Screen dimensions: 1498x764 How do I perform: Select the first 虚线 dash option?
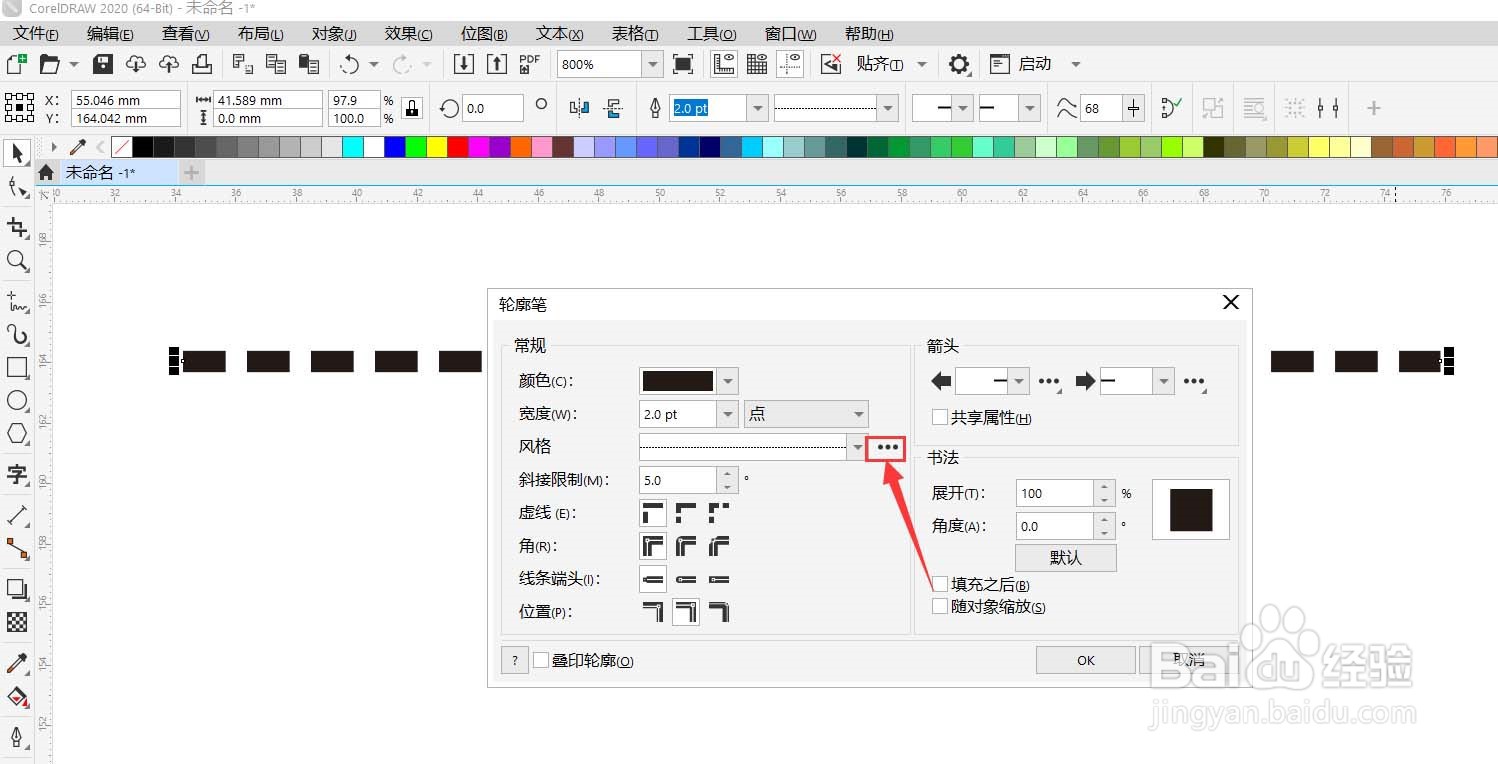pyautogui.click(x=653, y=514)
